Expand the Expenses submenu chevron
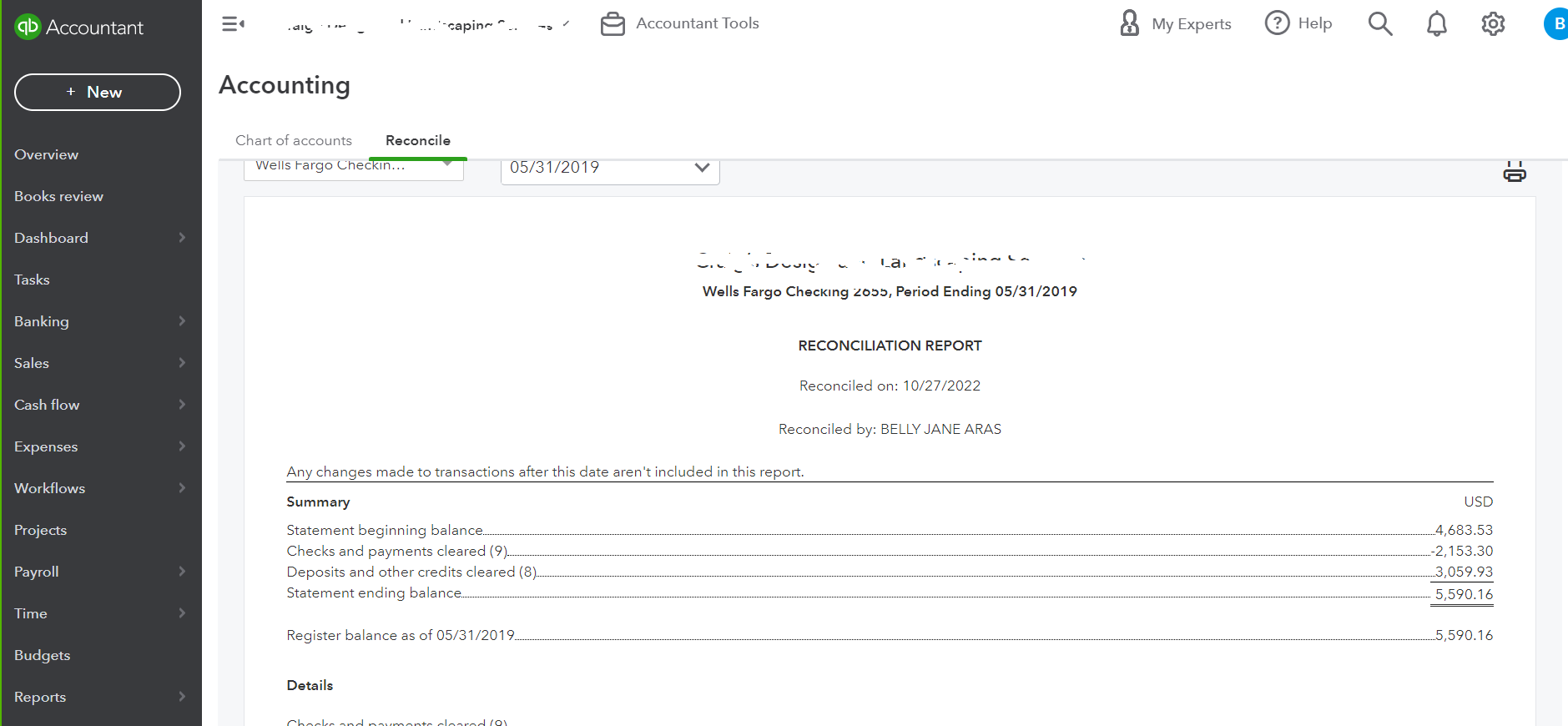Screen dimensions: 1568x726 [182, 446]
